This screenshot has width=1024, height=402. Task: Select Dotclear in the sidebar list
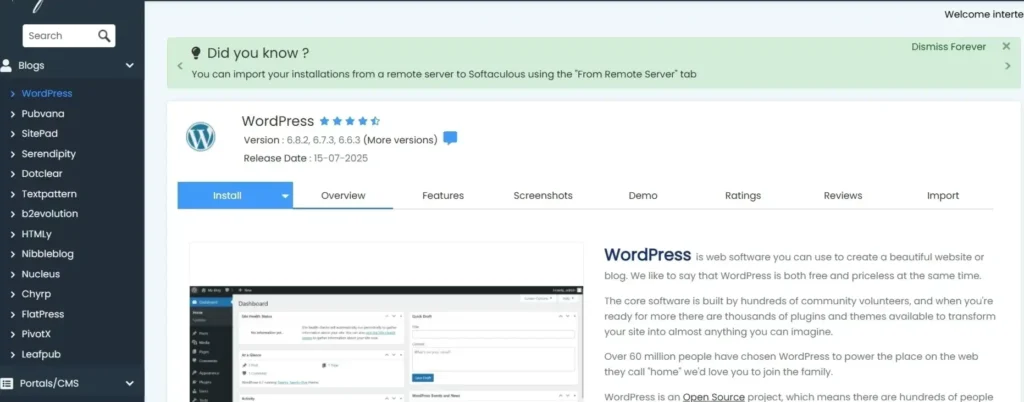pos(42,174)
